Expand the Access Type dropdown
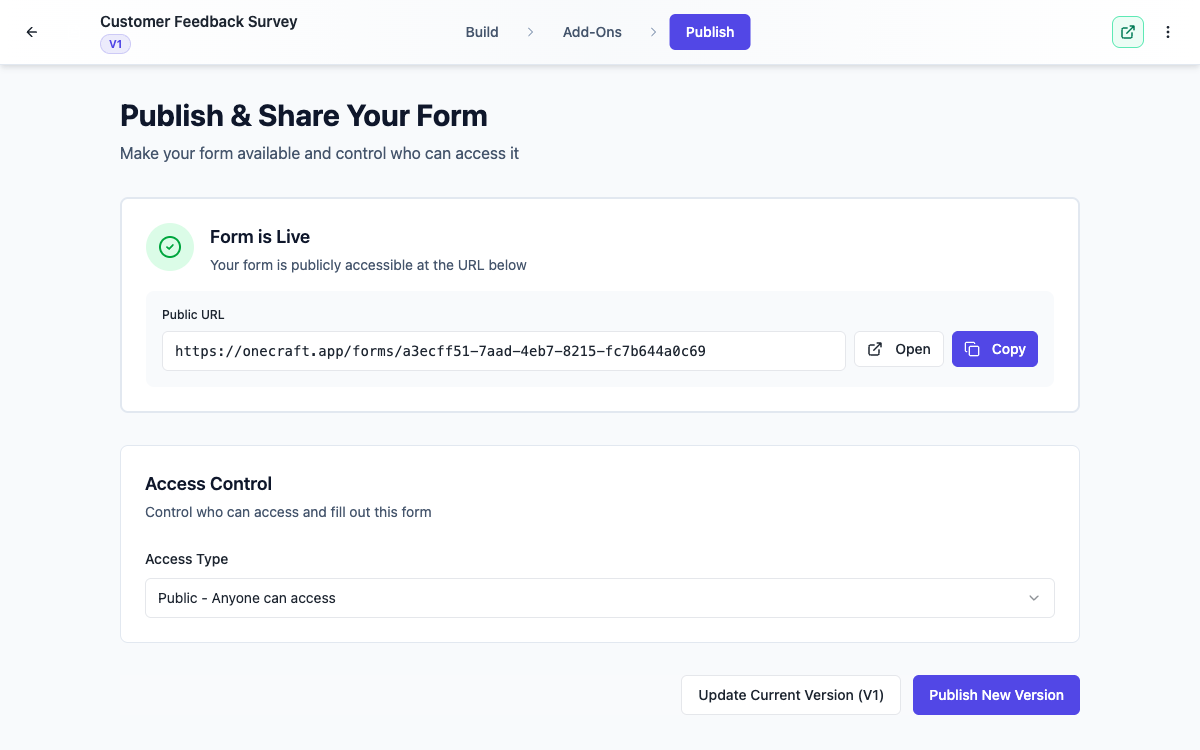The height and width of the screenshot is (750, 1200). point(600,598)
